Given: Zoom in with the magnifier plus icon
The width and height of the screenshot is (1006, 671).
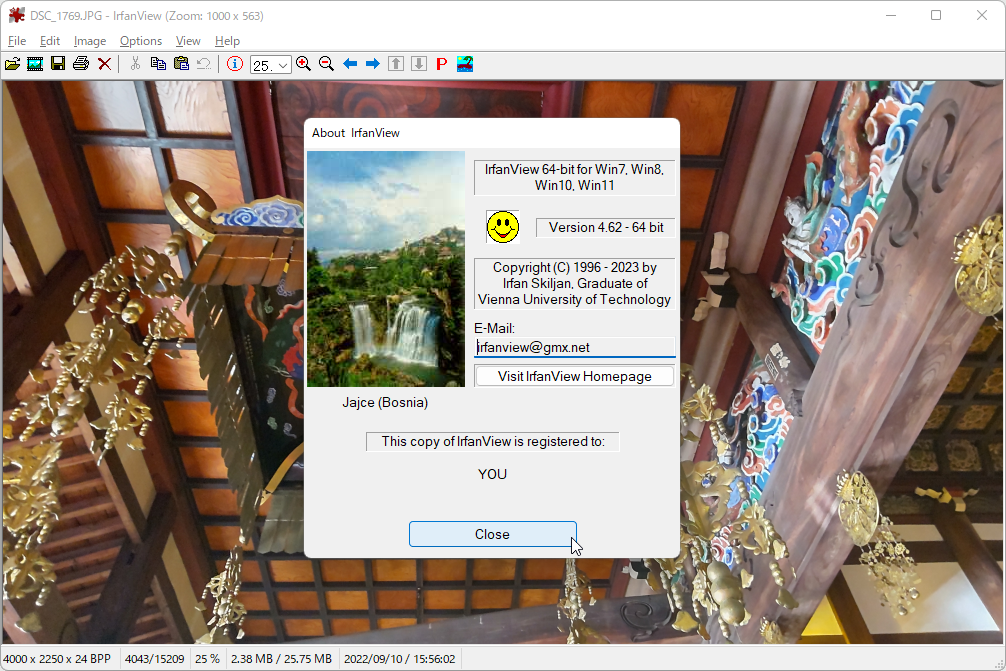Looking at the screenshot, I should 303,63.
